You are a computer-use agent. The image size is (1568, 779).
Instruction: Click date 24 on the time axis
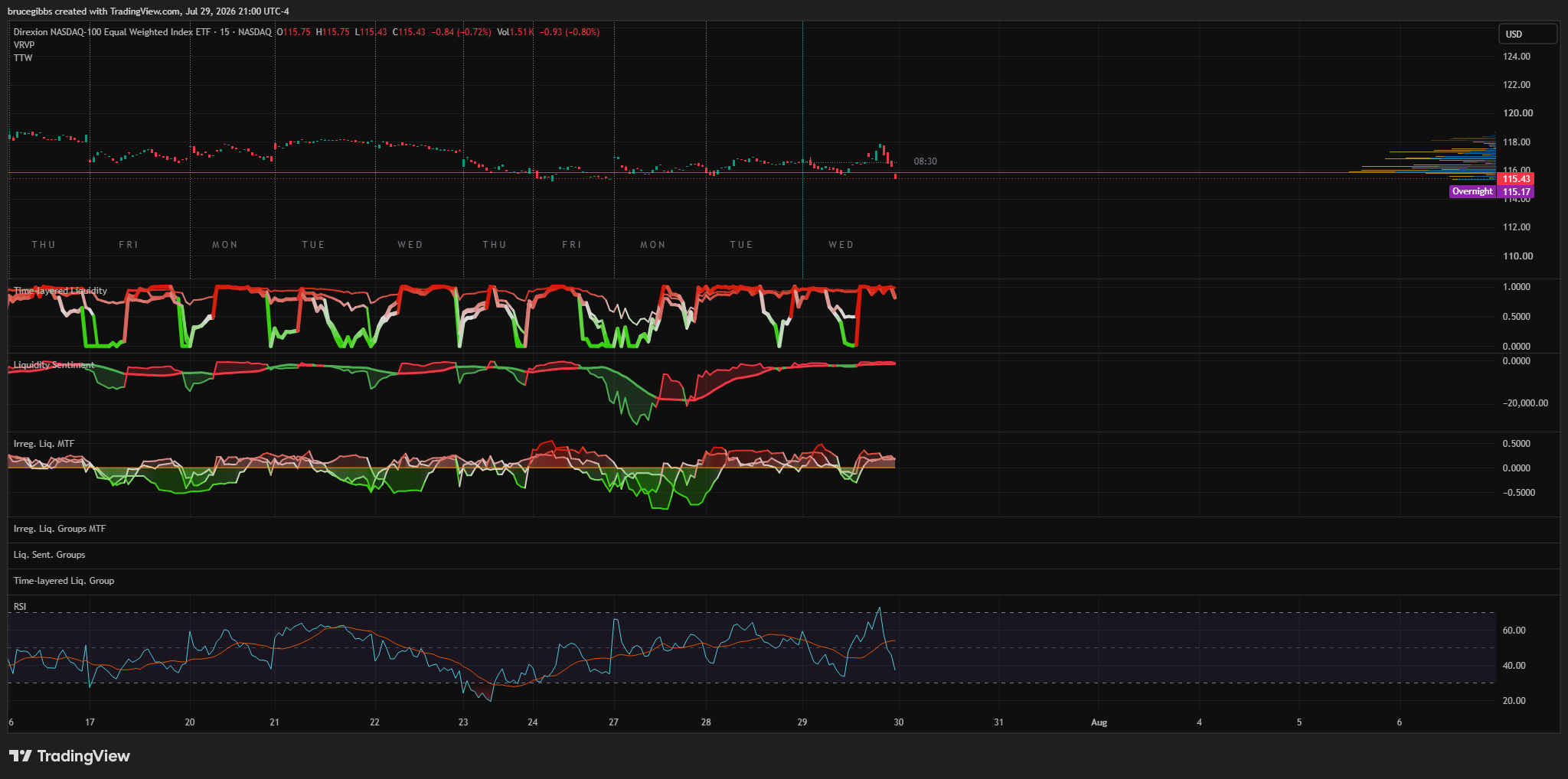533,722
